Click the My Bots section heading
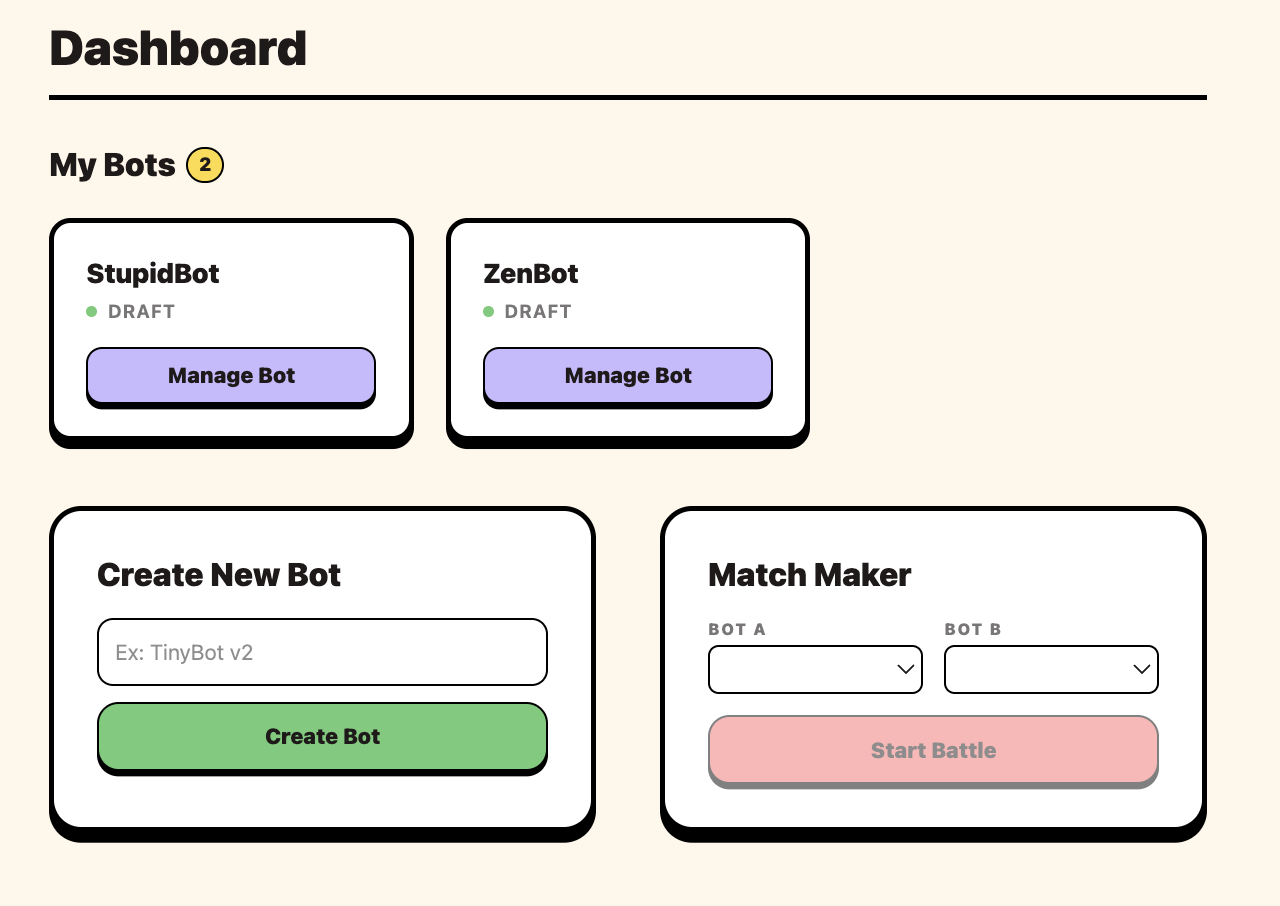The image size is (1280, 906). (113, 165)
